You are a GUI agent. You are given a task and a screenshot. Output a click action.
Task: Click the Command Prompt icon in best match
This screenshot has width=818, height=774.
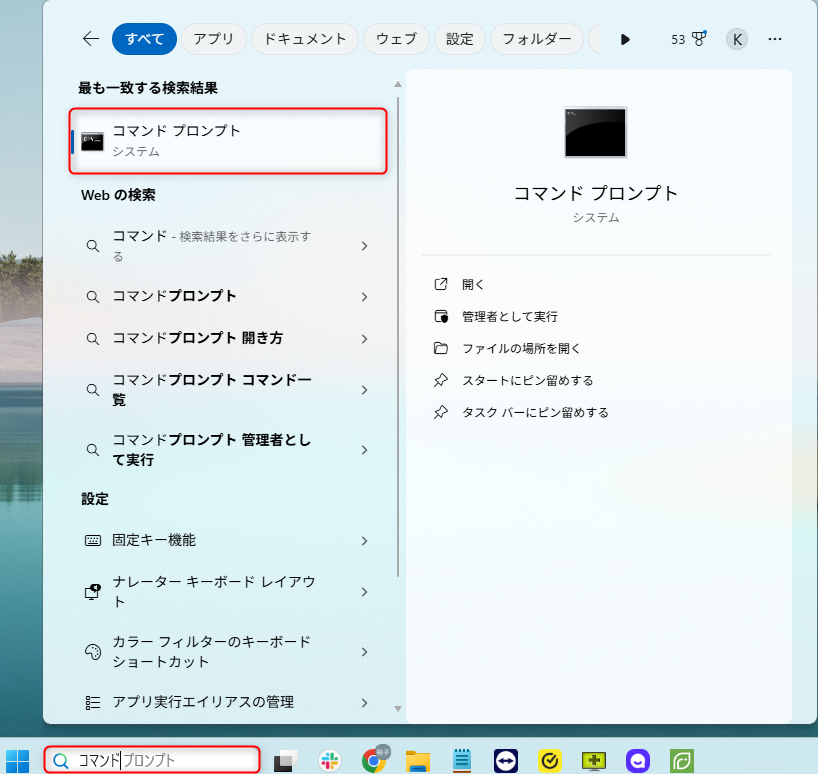point(92,141)
